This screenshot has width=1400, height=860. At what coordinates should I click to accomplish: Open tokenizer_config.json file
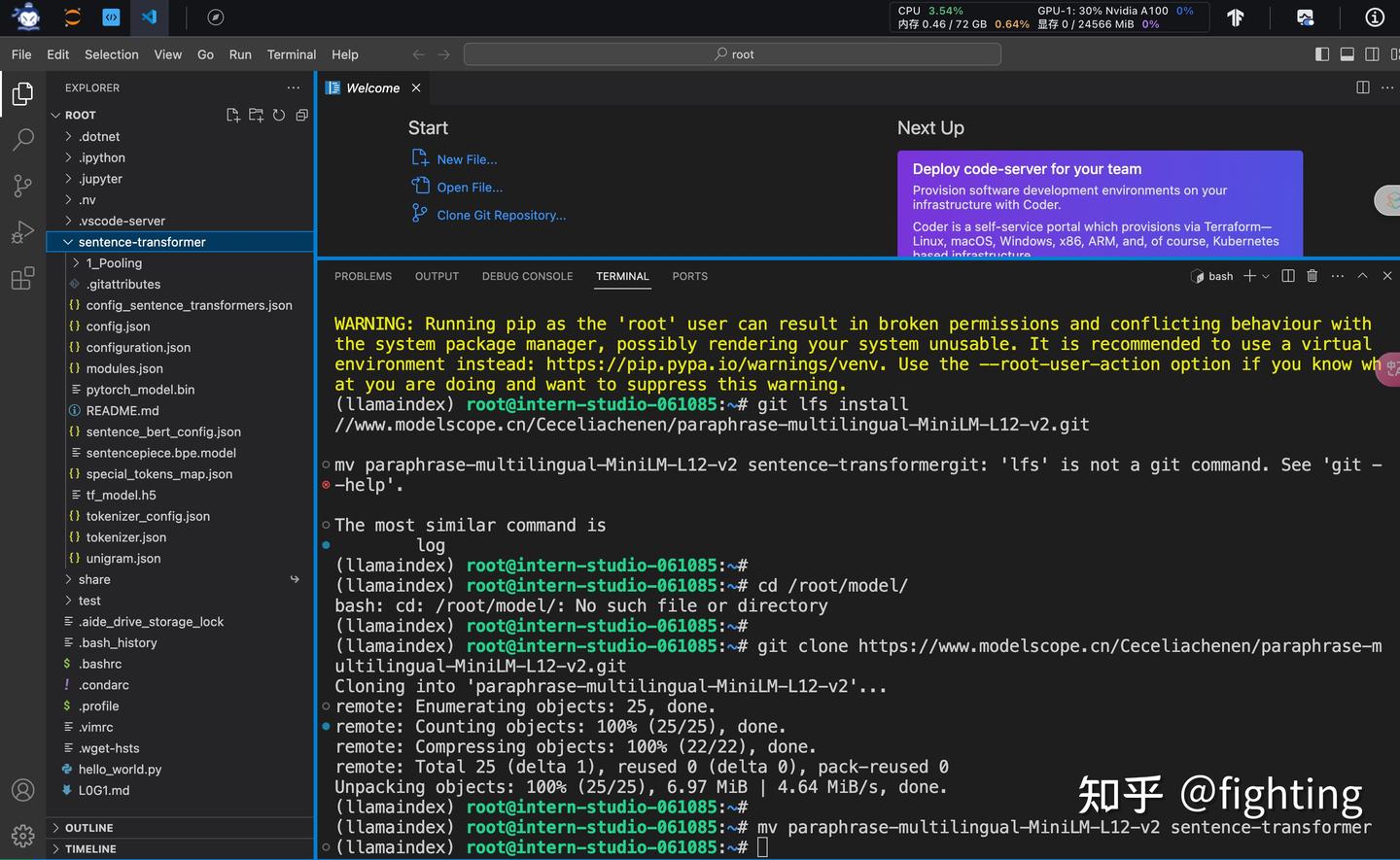(180, 516)
